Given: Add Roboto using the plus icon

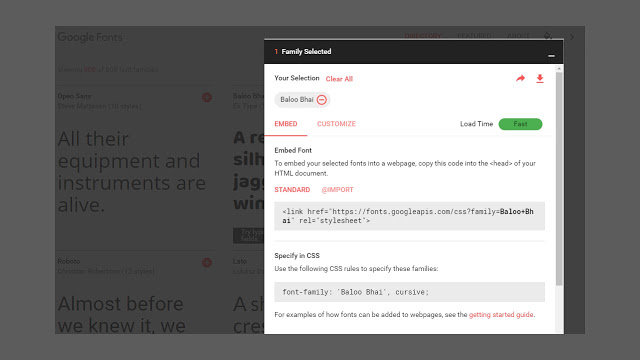Looking at the screenshot, I should pos(207,262).
